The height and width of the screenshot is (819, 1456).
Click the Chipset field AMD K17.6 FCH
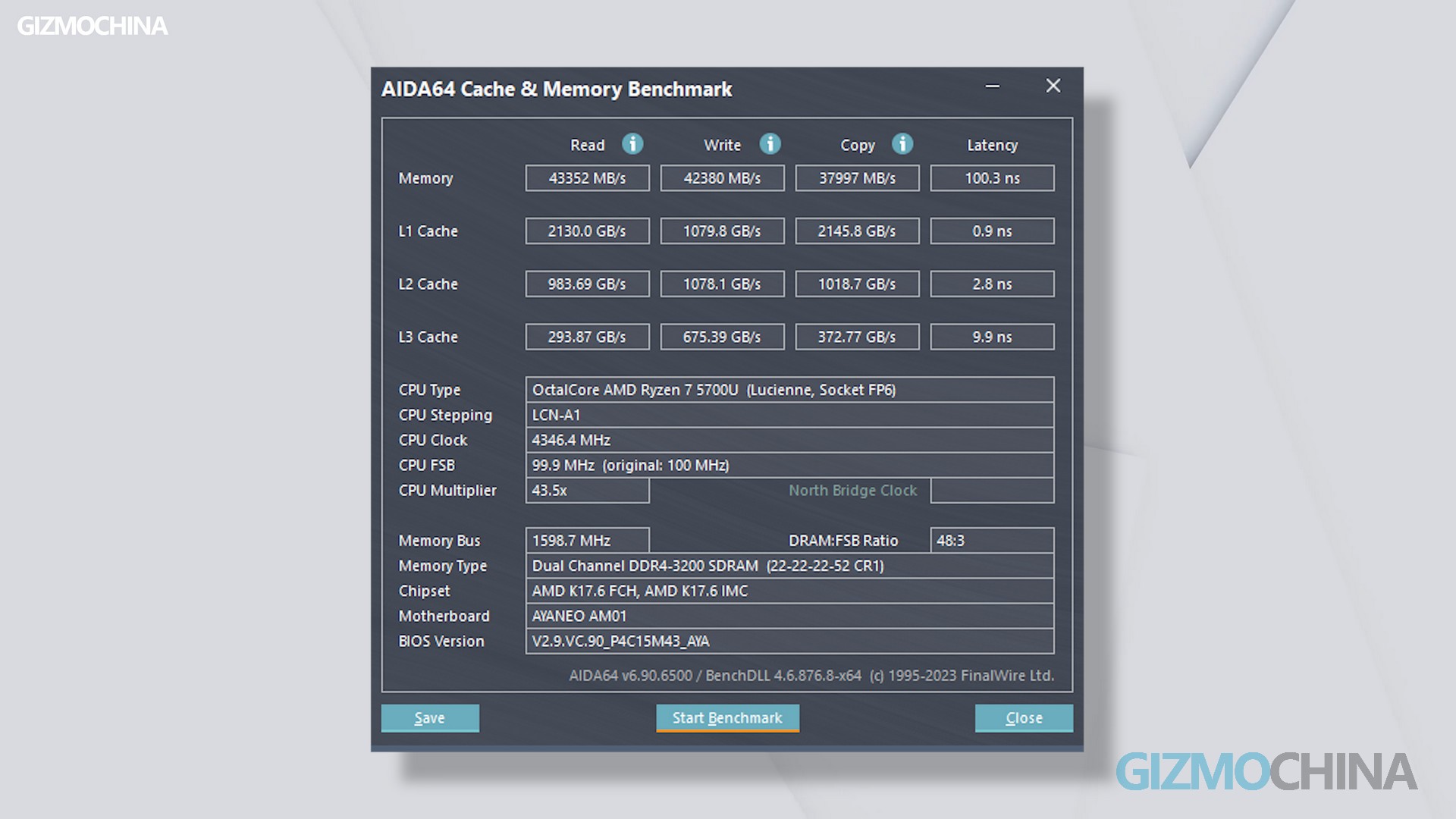(x=789, y=591)
